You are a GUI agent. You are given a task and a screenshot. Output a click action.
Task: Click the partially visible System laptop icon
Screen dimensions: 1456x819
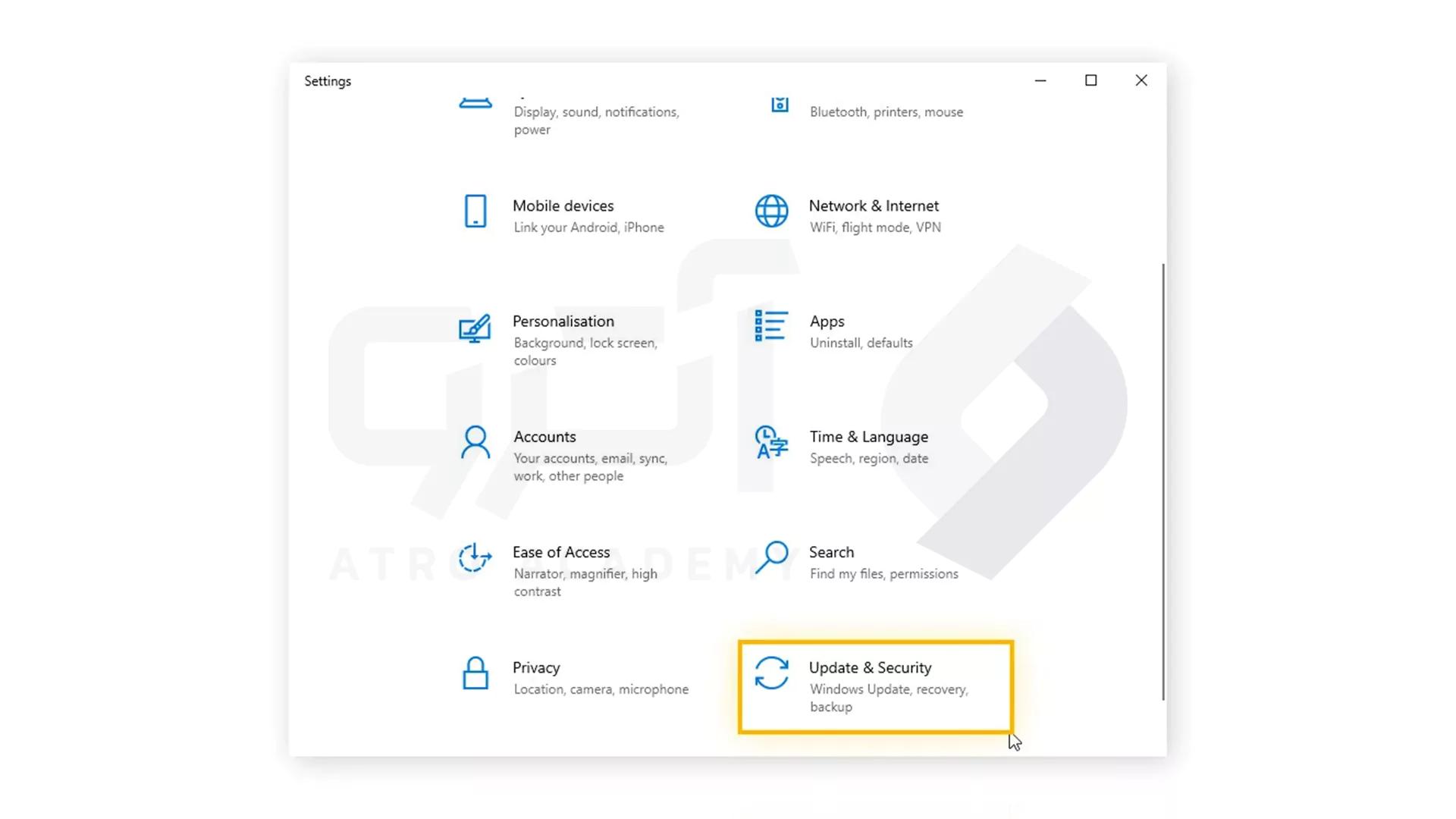(475, 104)
